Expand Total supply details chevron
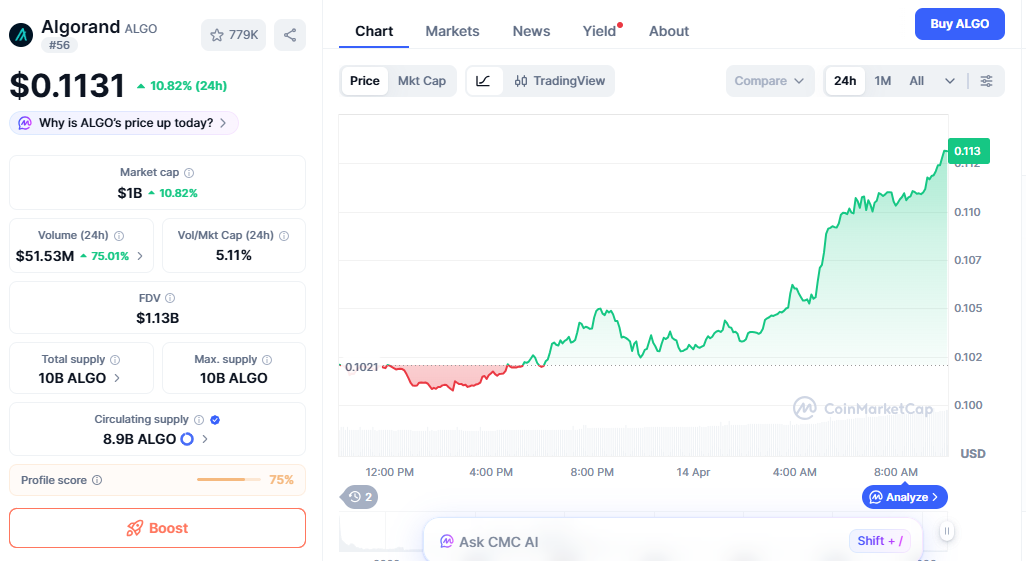The image size is (1026, 561). [117, 378]
